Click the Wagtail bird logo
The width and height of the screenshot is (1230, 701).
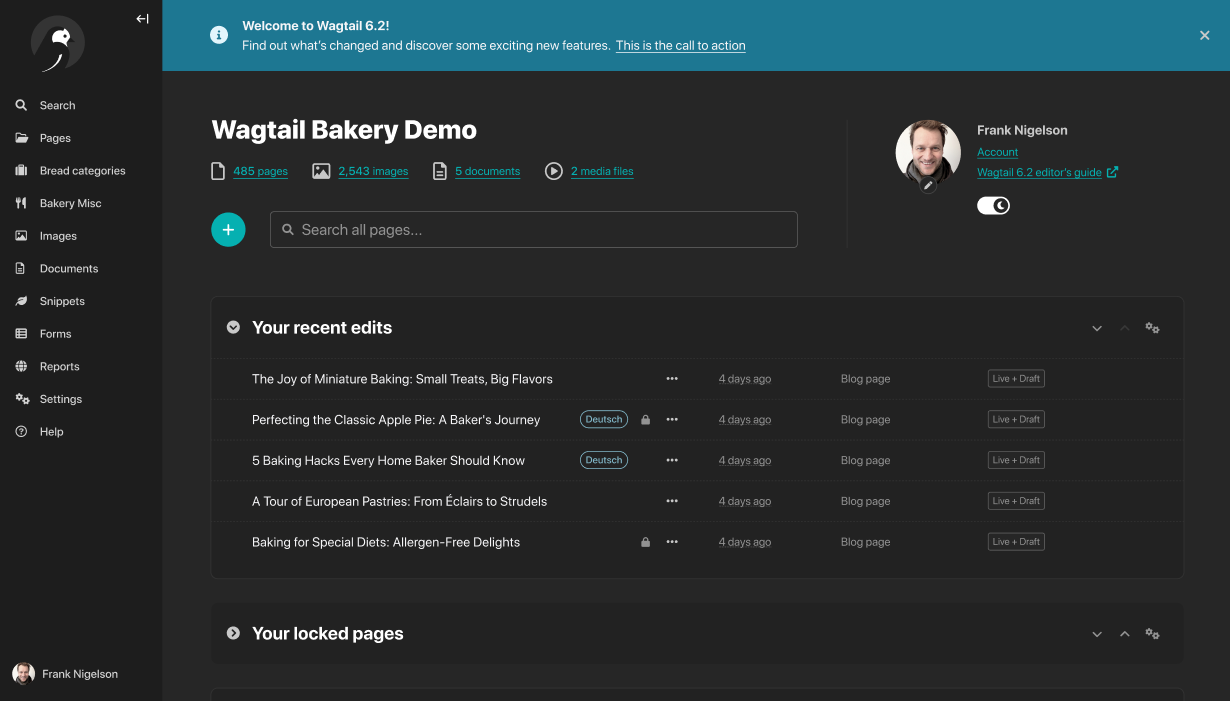[58, 44]
